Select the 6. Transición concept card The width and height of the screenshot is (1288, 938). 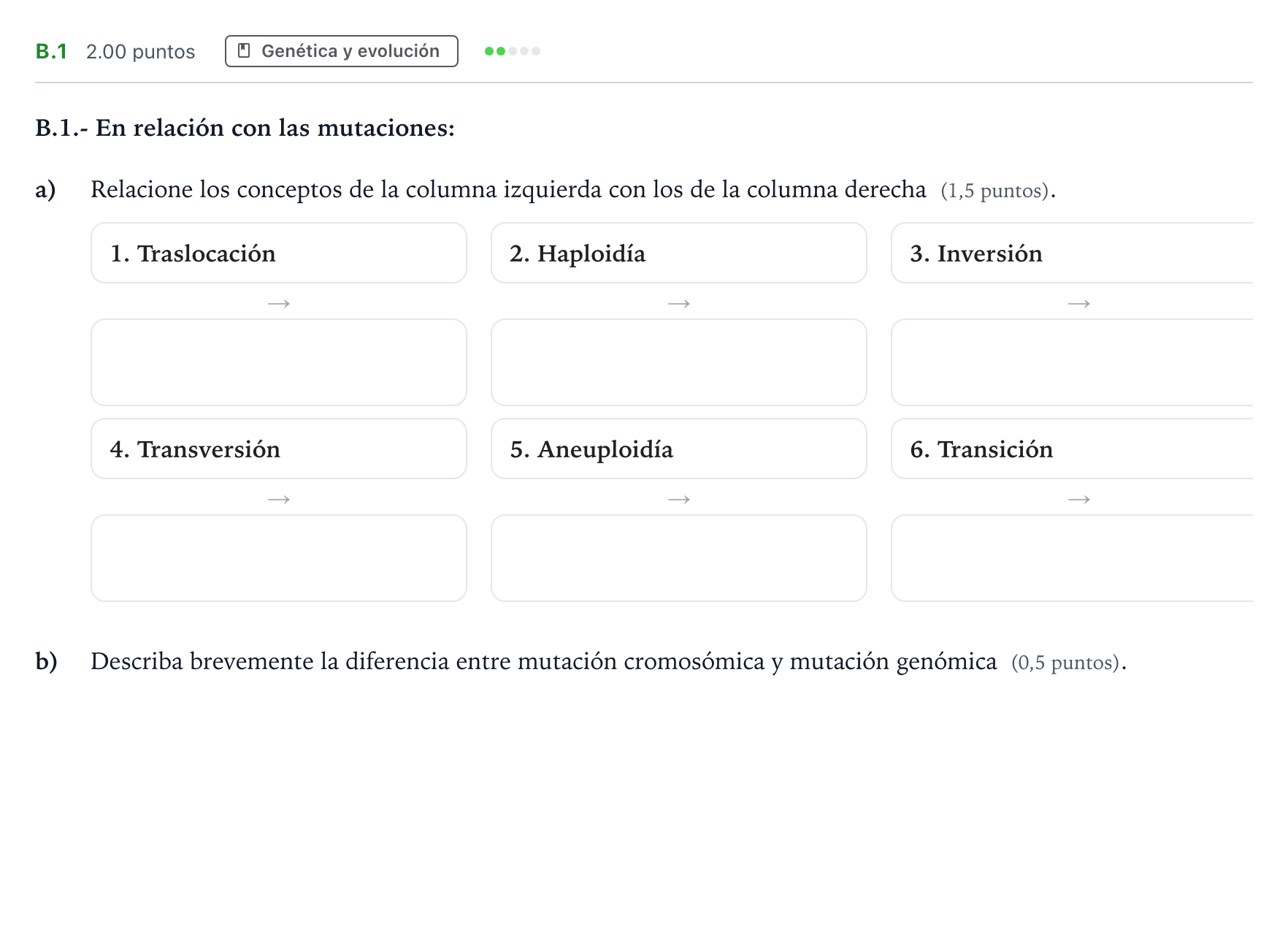[x=1072, y=449]
